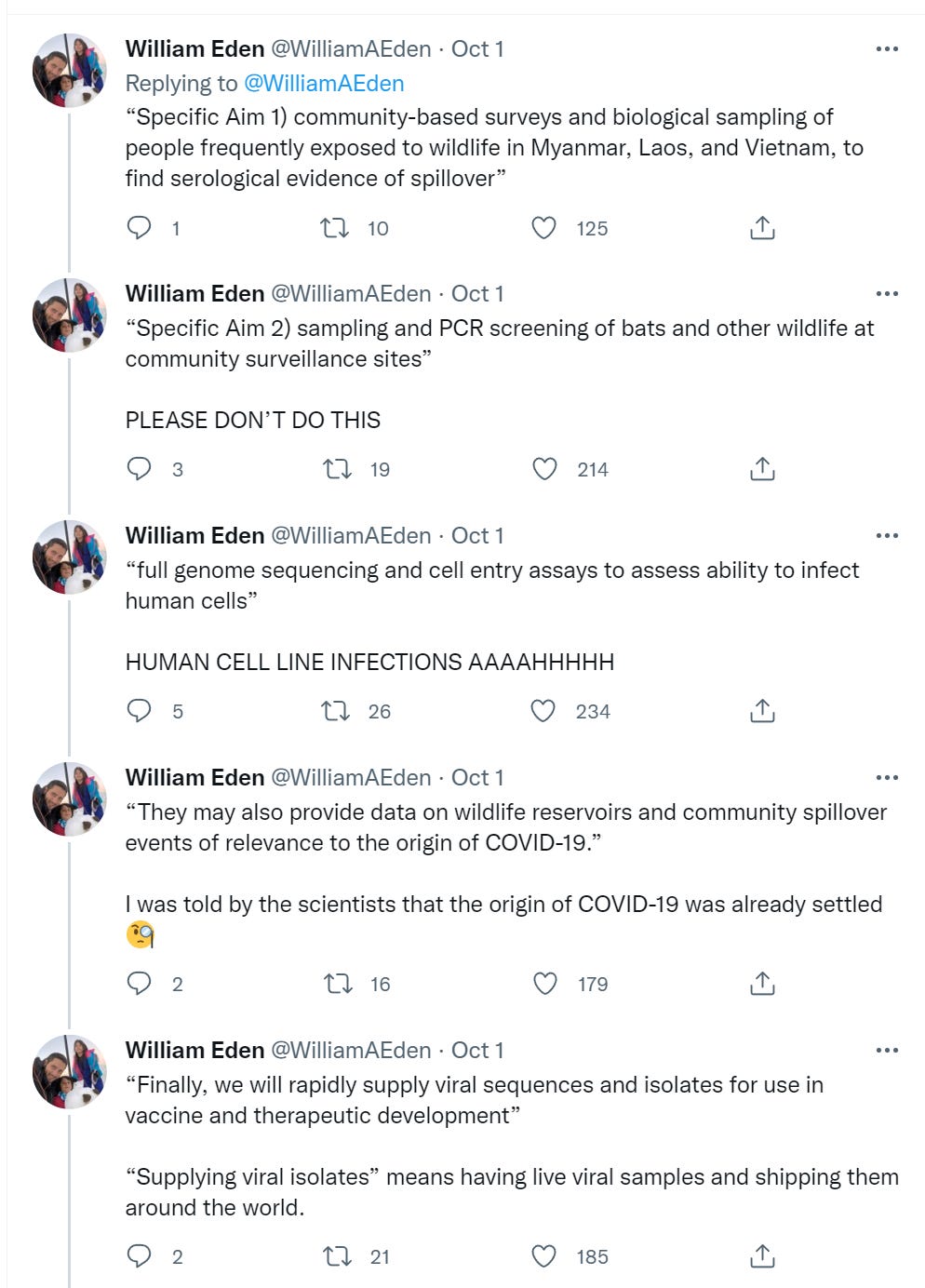
Task: Reply to the "Specific Aim 1" tweet
Action: [139, 228]
